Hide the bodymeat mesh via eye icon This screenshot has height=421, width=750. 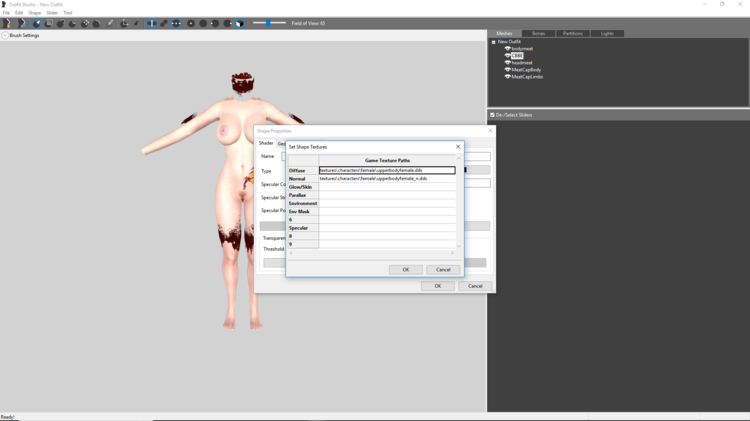point(507,48)
